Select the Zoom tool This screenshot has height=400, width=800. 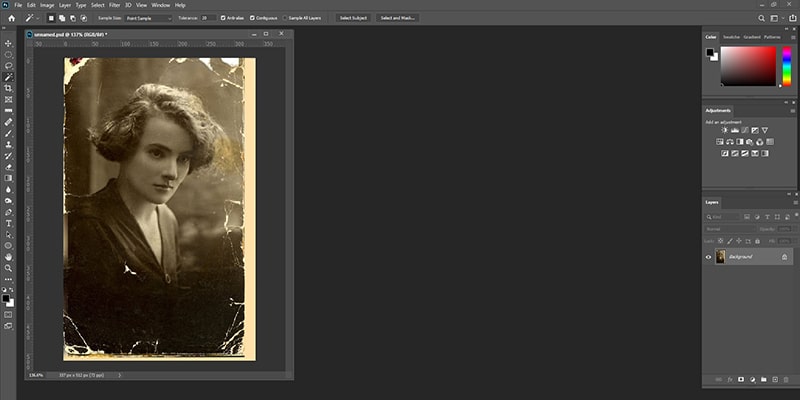point(8,268)
